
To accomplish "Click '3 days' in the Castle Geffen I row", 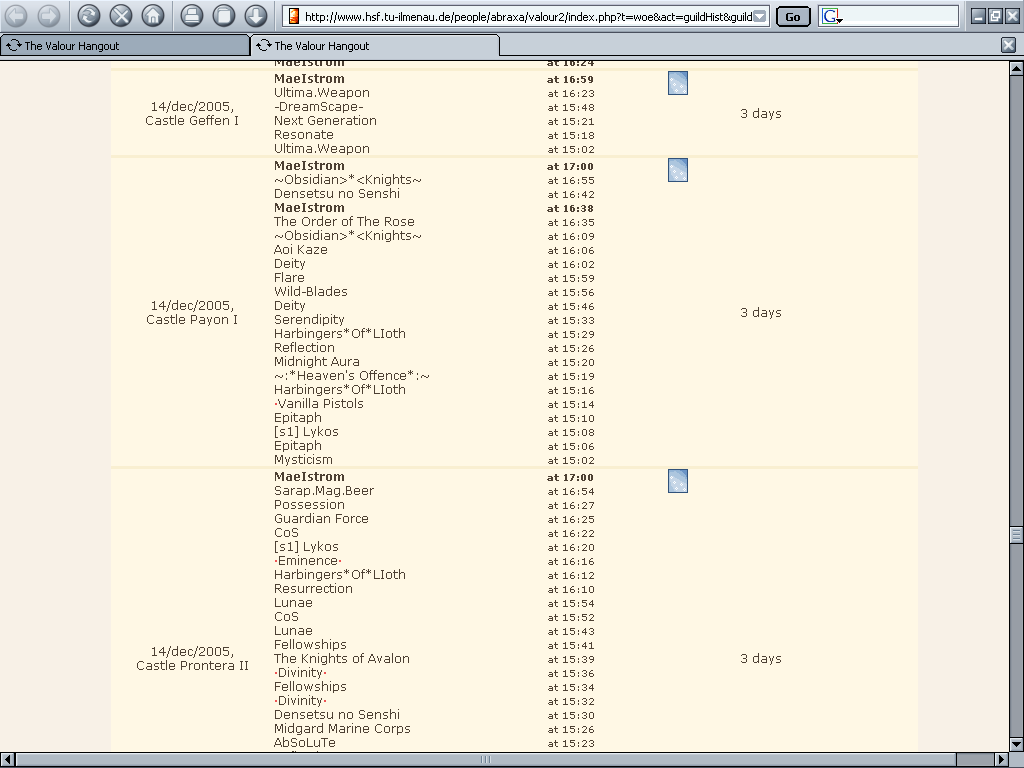I will tap(761, 114).
